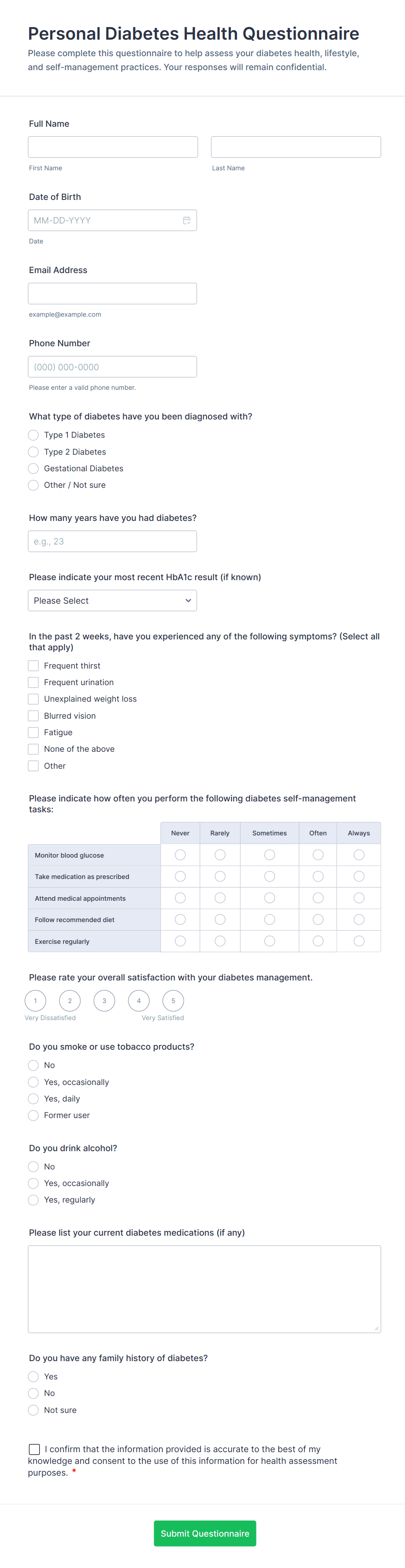Focus the current medications text area

click(204, 1289)
